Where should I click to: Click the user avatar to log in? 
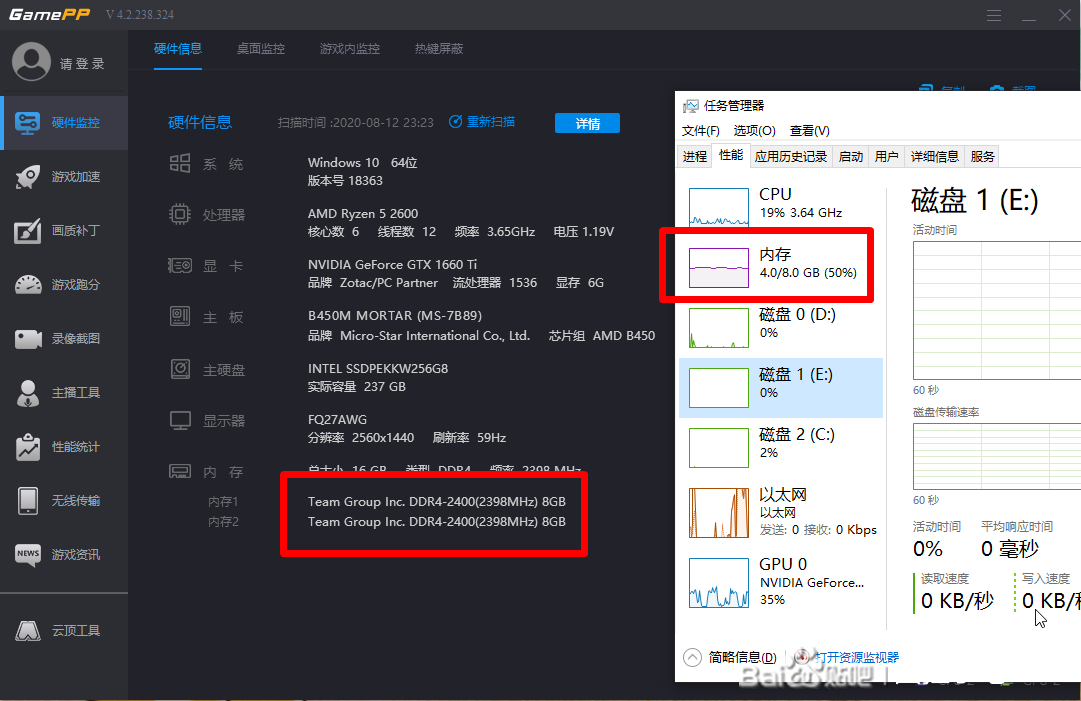tap(31, 61)
